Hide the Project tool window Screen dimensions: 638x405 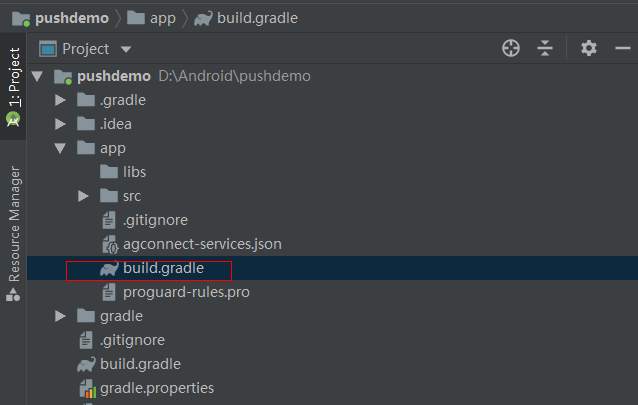[621, 48]
